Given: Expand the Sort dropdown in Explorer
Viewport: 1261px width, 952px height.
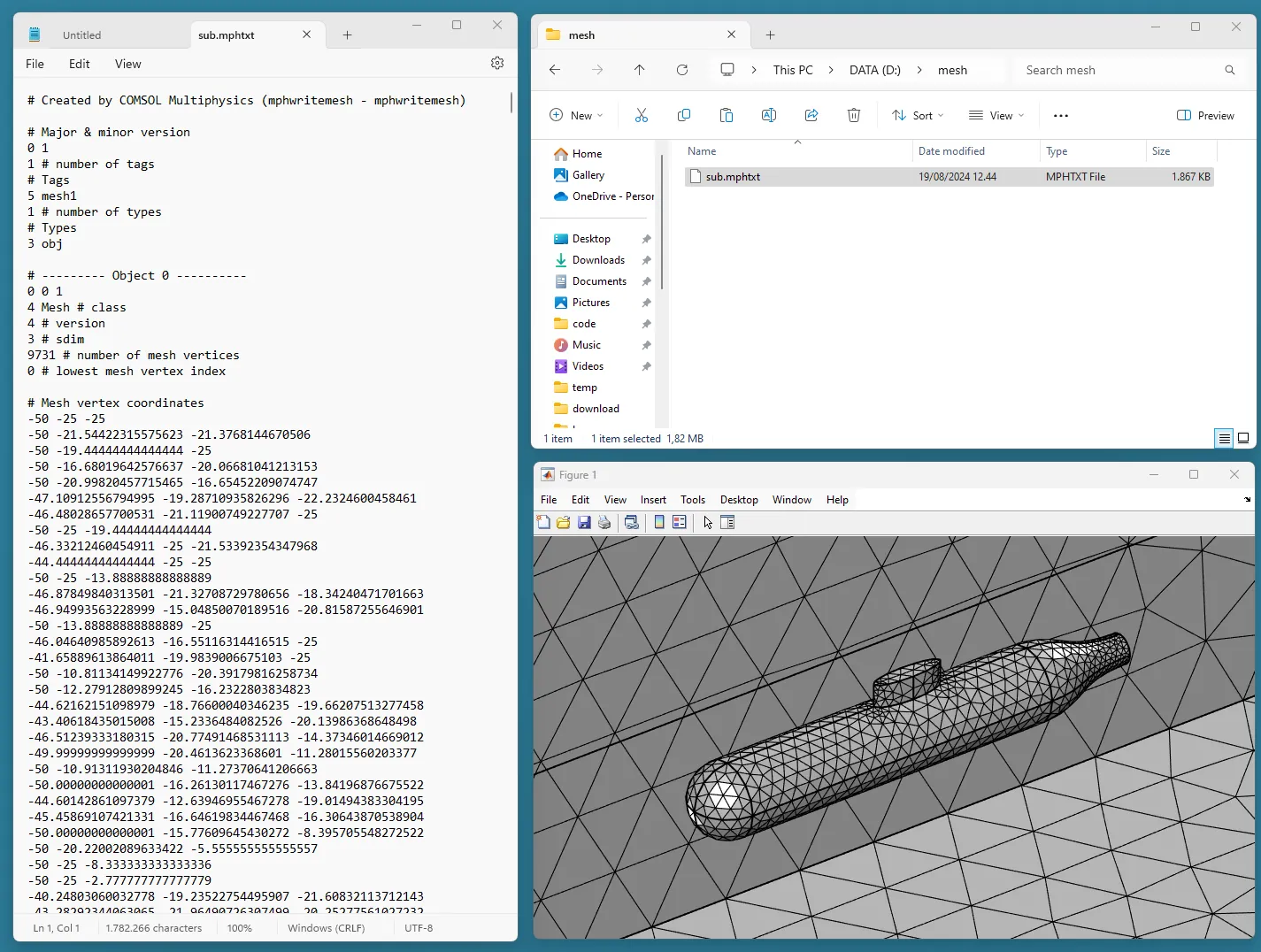Looking at the screenshot, I should coord(919,116).
